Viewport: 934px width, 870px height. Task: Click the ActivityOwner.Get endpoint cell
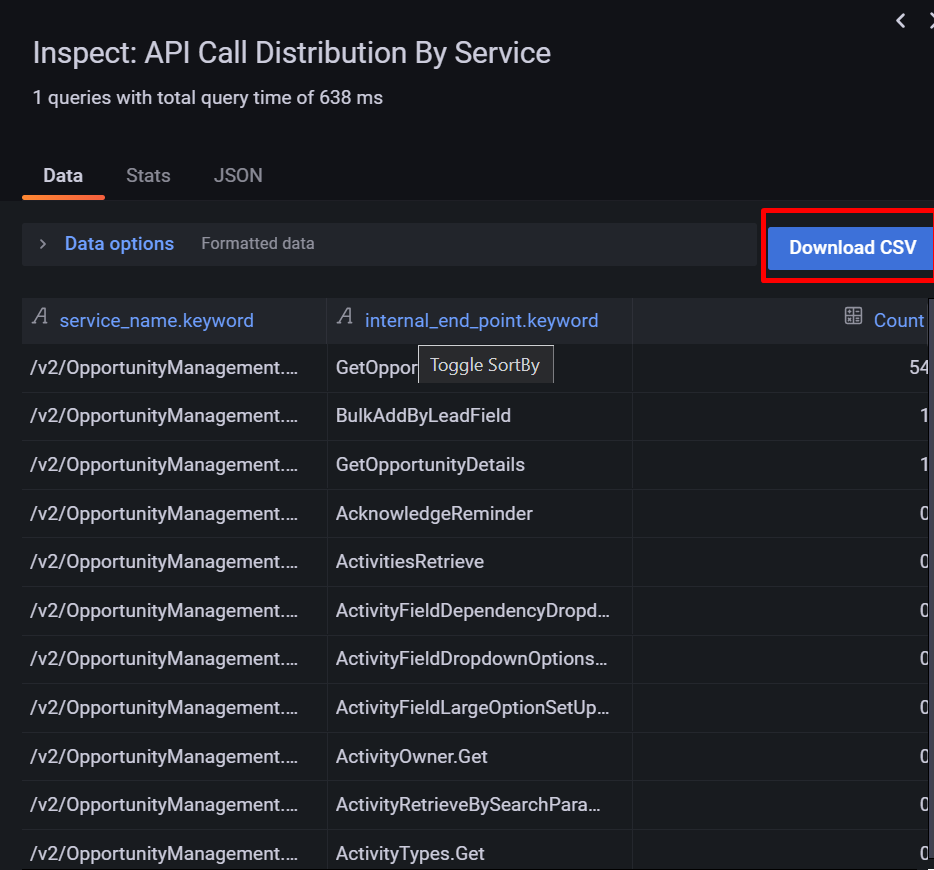(412, 757)
